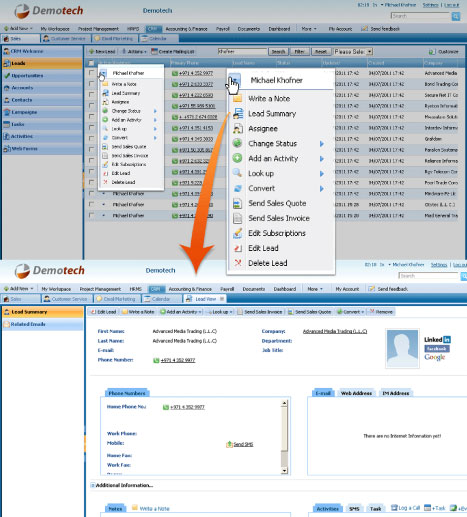Screen dimensions: 467x517
Task: Click the Phone Numbers scrollbar down arrow
Action: point(284,471)
